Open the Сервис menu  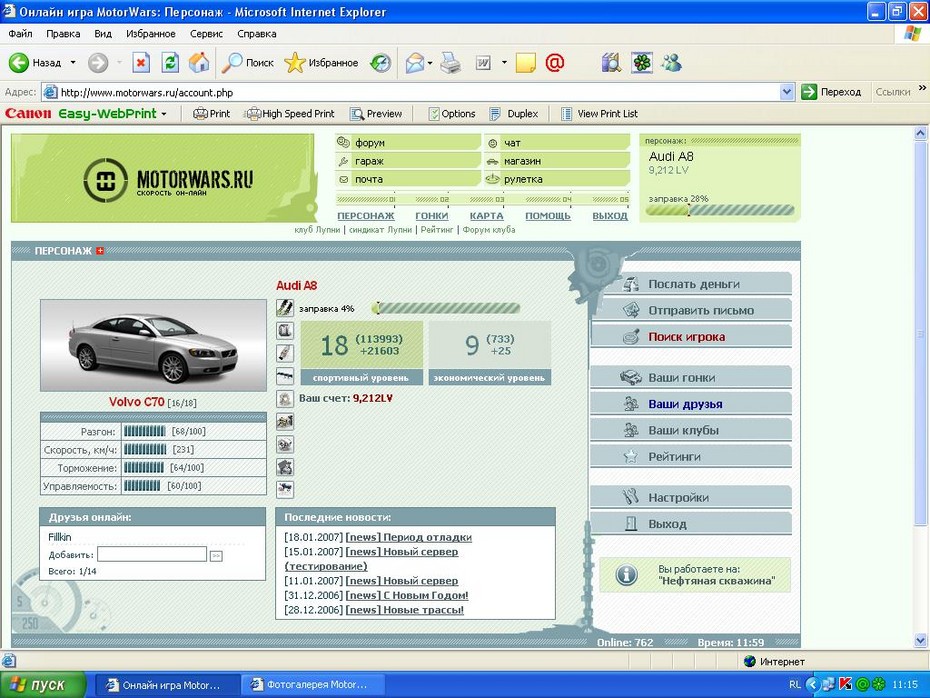coord(206,34)
